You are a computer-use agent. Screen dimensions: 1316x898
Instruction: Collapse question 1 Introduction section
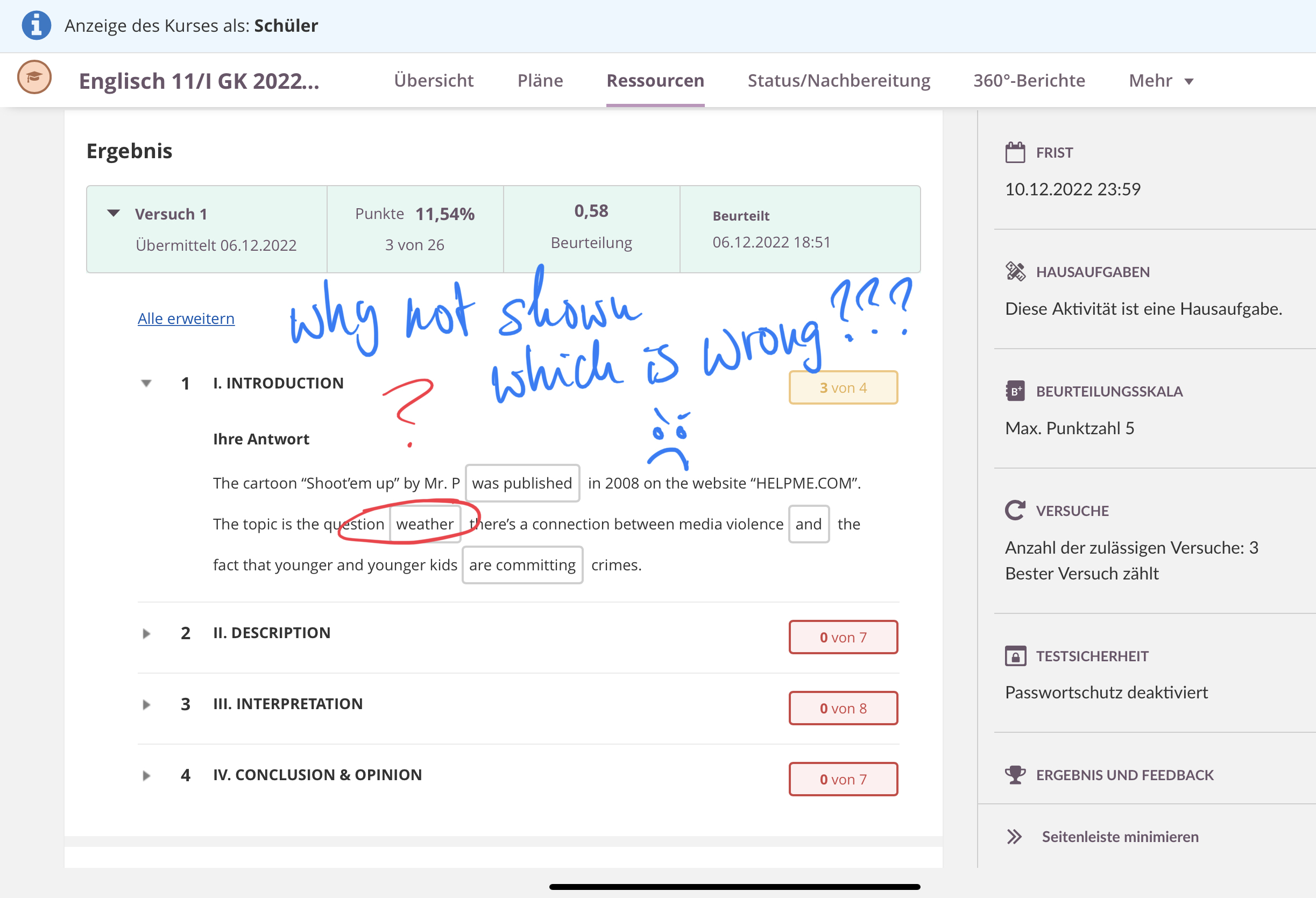tap(146, 383)
